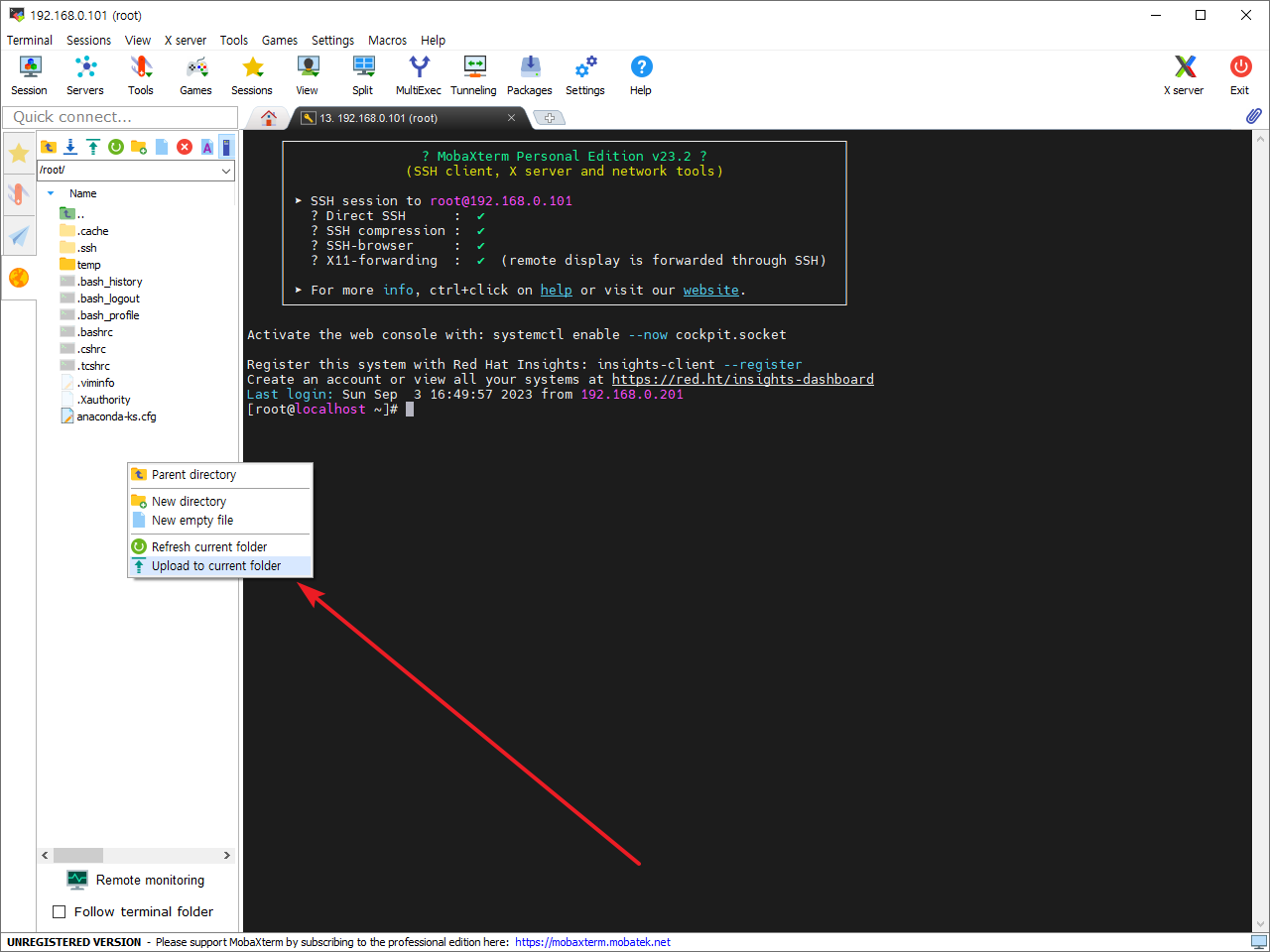Screen dimensions: 1270x952
Task: Open the Macros menu
Action: click(387, 41)
